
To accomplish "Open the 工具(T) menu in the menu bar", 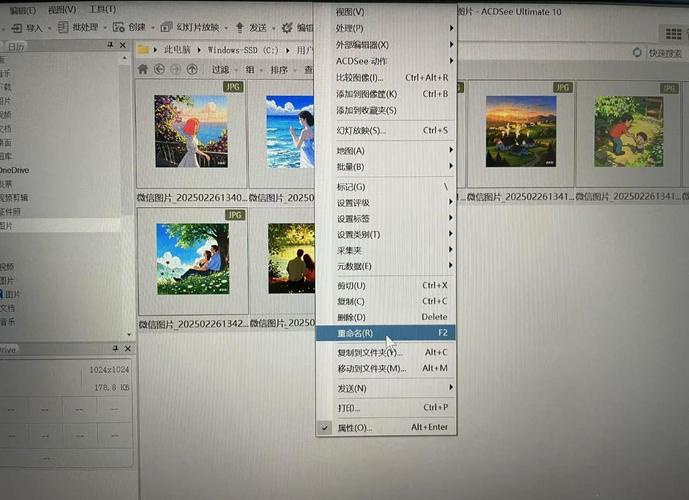I will (102, 9).
